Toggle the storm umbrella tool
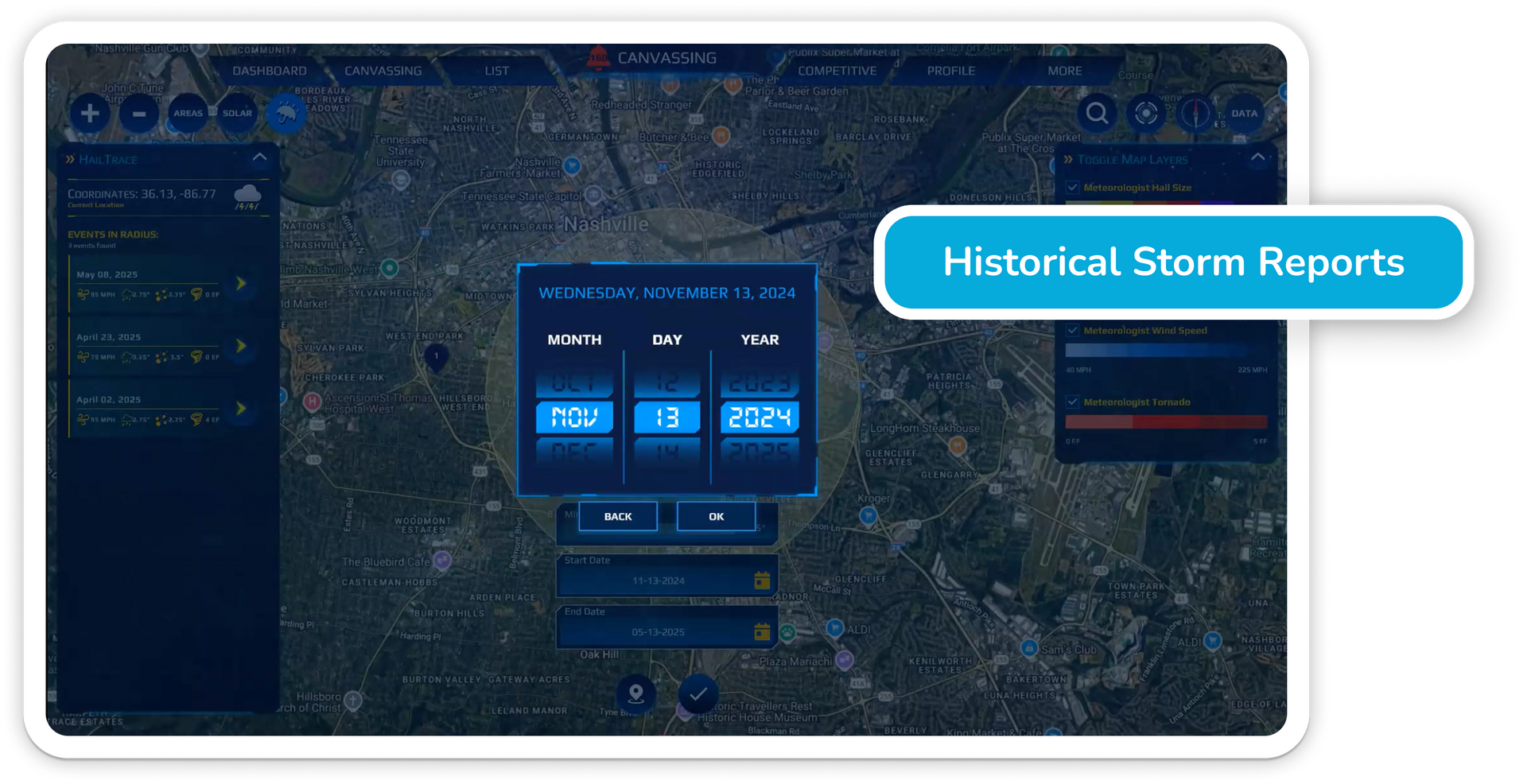The height and width of the screenshot is (784, 1527). click(286, 113)
